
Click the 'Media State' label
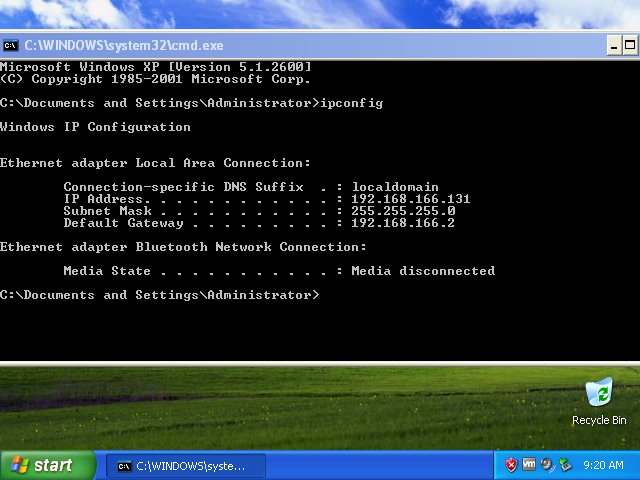click(107, 271)
